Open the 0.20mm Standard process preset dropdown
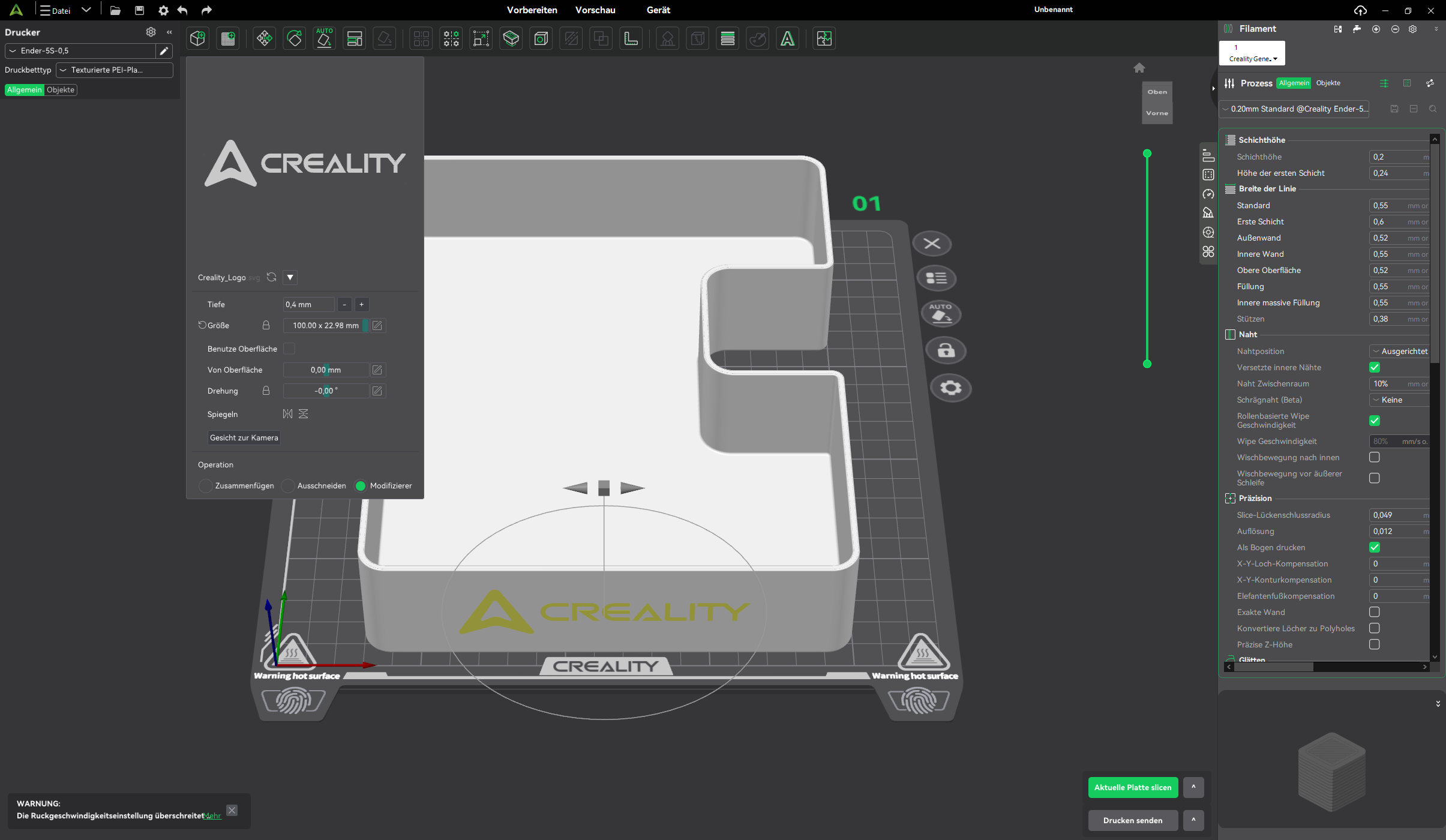The image size is (1446, 840). click(x=1295, y=109)
